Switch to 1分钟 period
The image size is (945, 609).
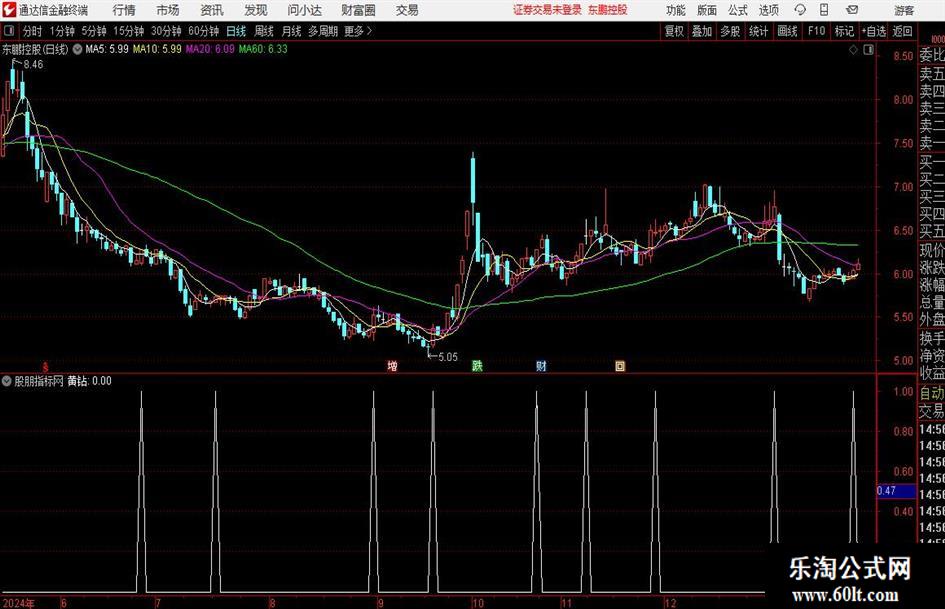[61, 31]
